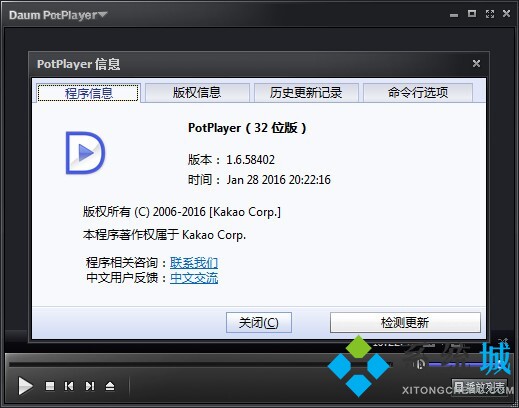Start playback with the Play button
The height and width of the screenshot is (408, 519).
(x=25, y=386)
